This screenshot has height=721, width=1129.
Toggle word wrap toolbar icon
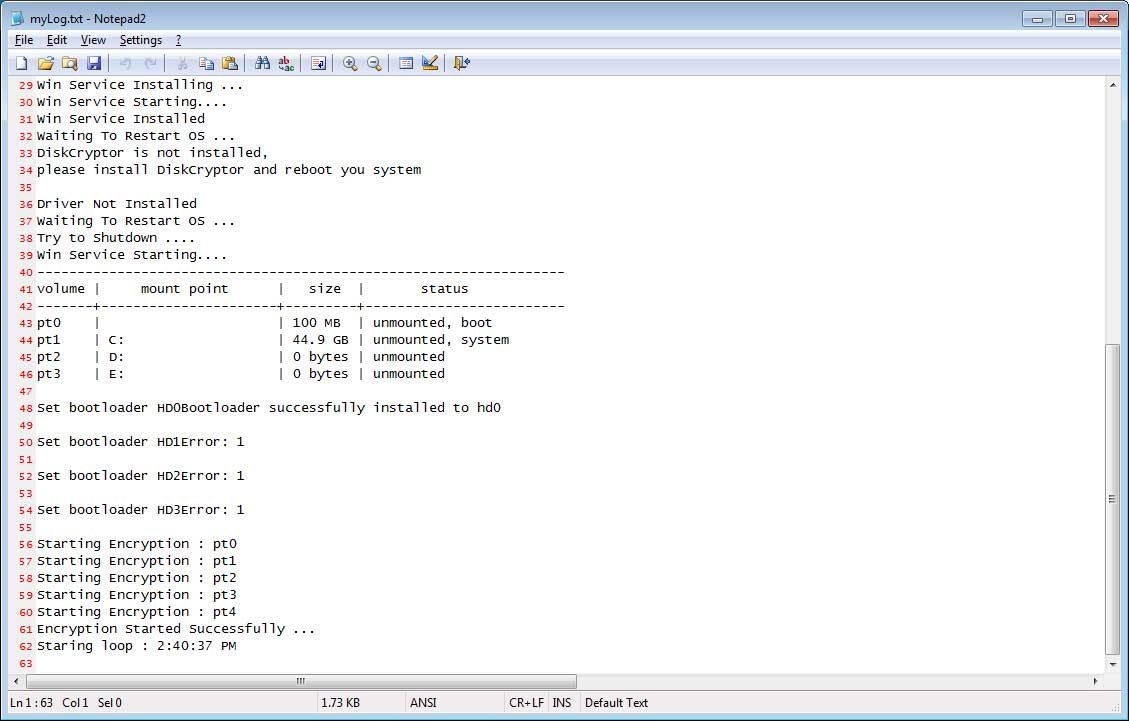318,63
